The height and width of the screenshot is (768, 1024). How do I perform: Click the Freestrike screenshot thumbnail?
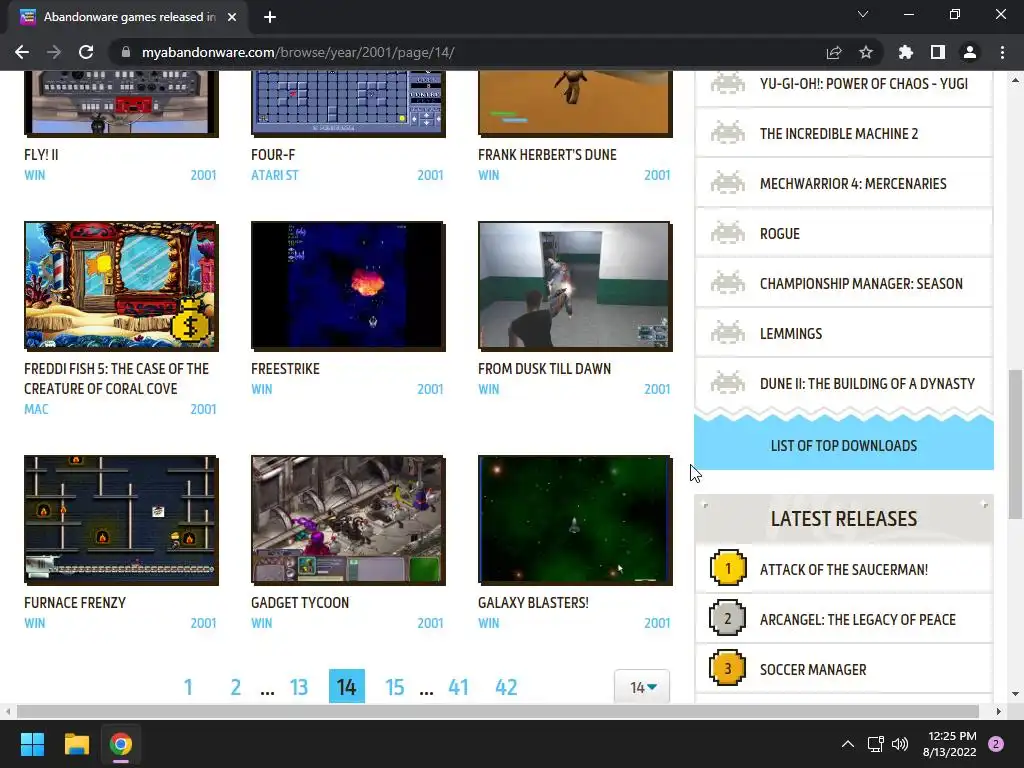(348, 285)
